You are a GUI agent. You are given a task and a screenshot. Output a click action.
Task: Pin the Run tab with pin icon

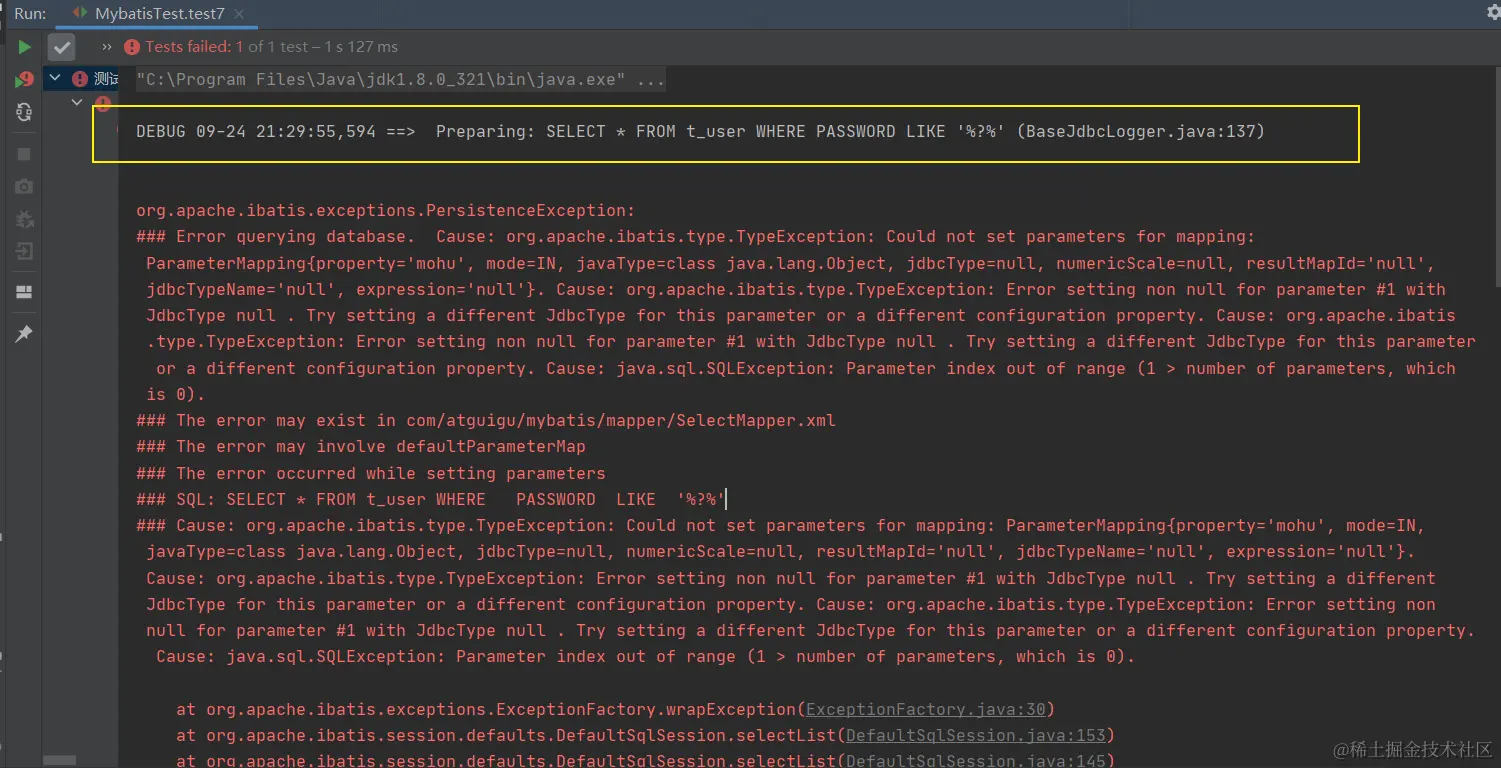point(24,334)
